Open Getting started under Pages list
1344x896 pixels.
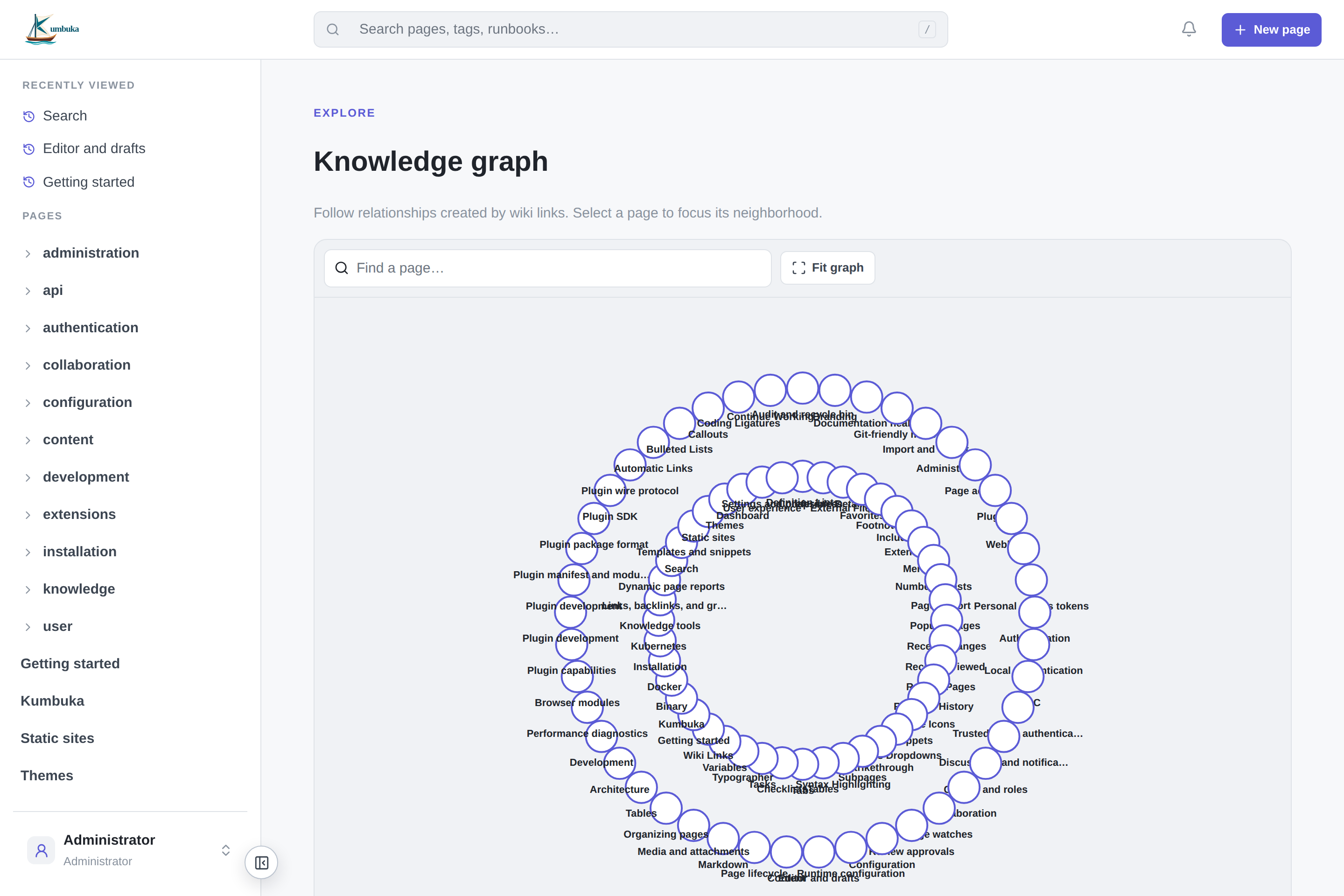coord(70,664)
